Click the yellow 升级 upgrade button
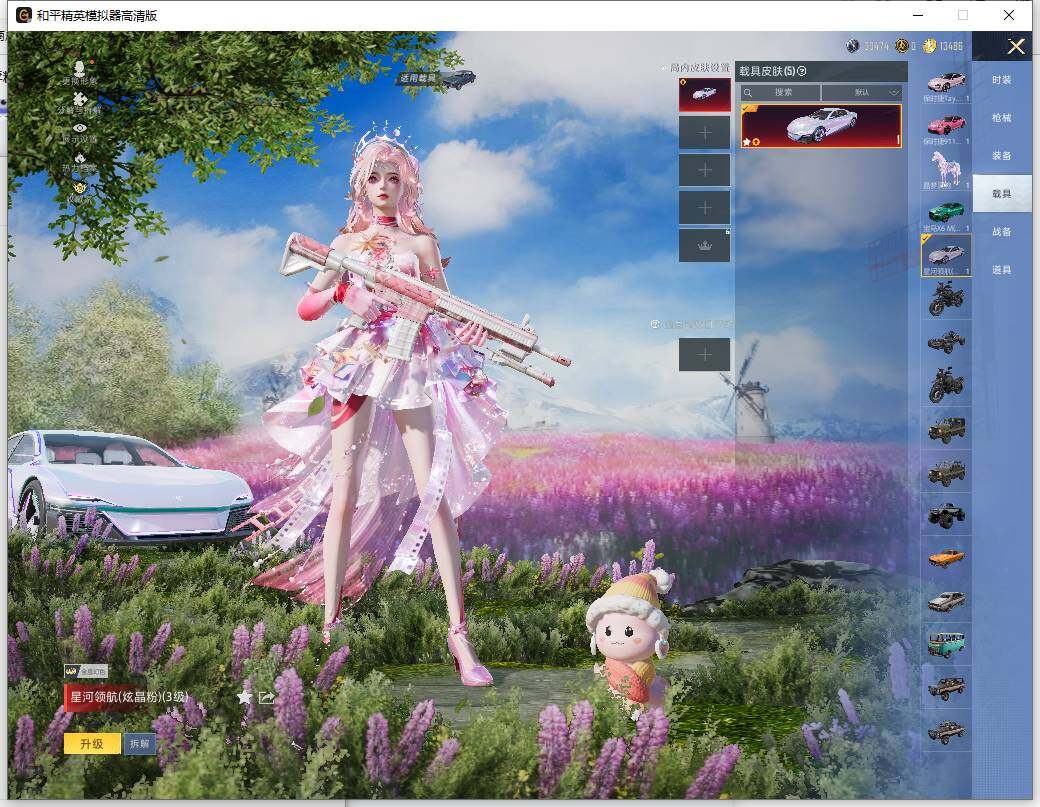 (x=92, y=743)
